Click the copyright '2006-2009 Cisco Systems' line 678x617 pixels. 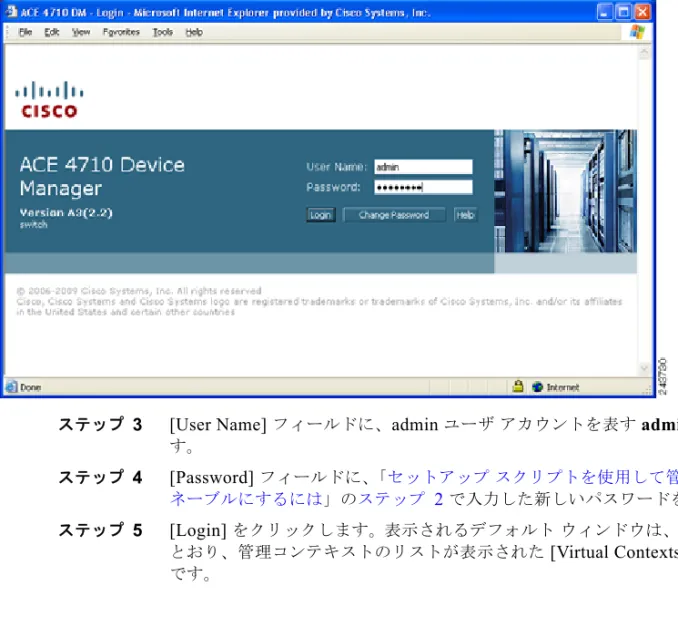point(139,291)
